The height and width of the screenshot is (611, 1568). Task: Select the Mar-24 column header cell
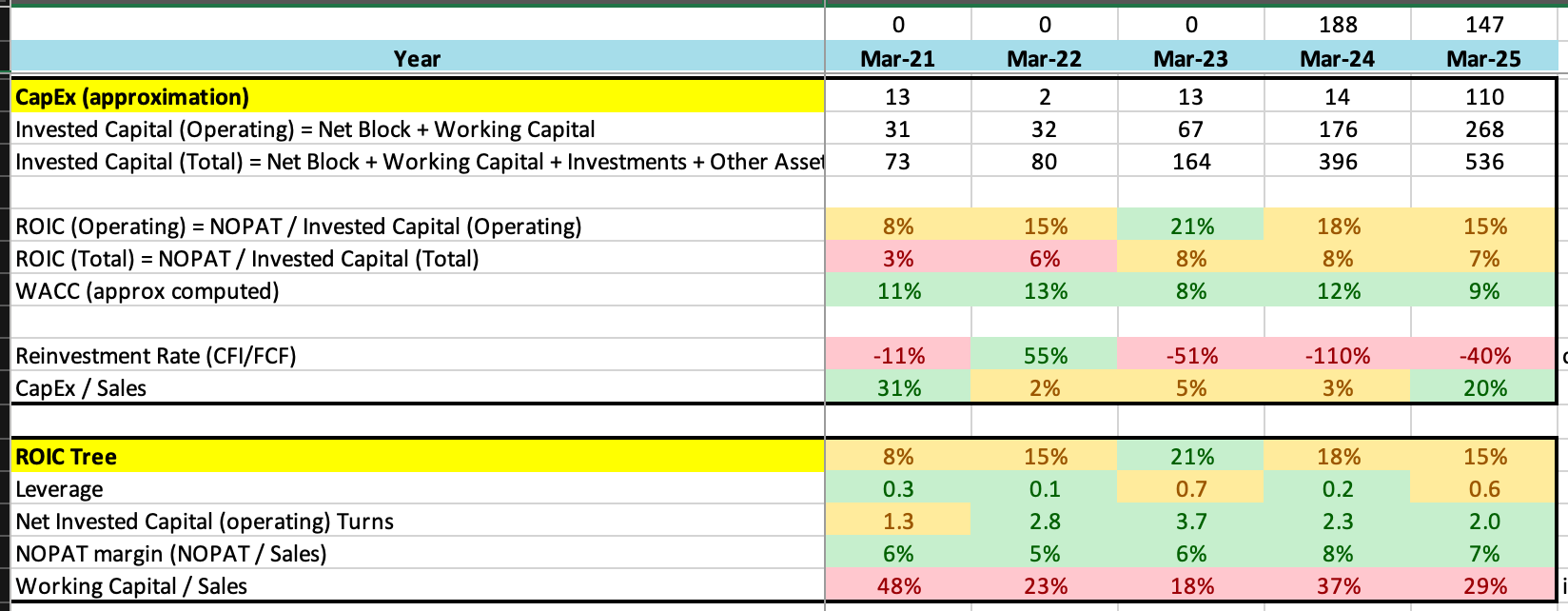(1337, 58)
